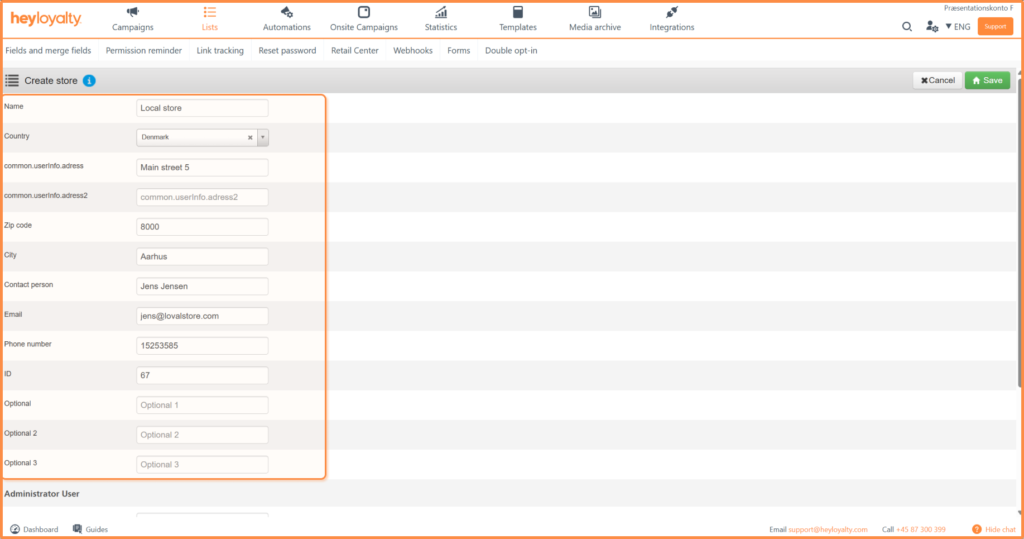Click the Media archive image icon
The height and width of the screenshot is (539, 1024).
coord(594,12)
